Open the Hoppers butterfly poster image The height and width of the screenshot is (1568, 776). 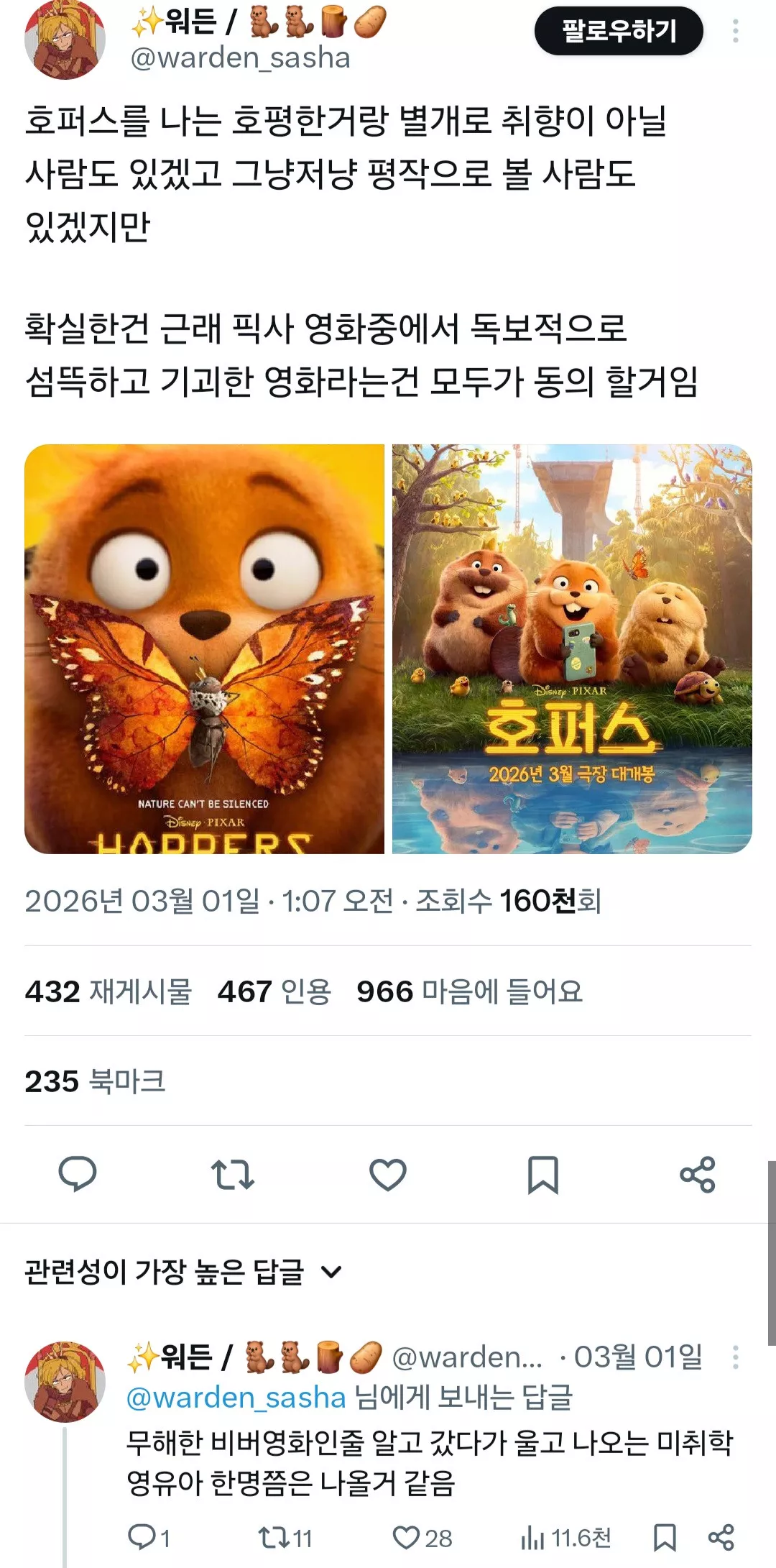pyautogui.click(x=205, y=649)
